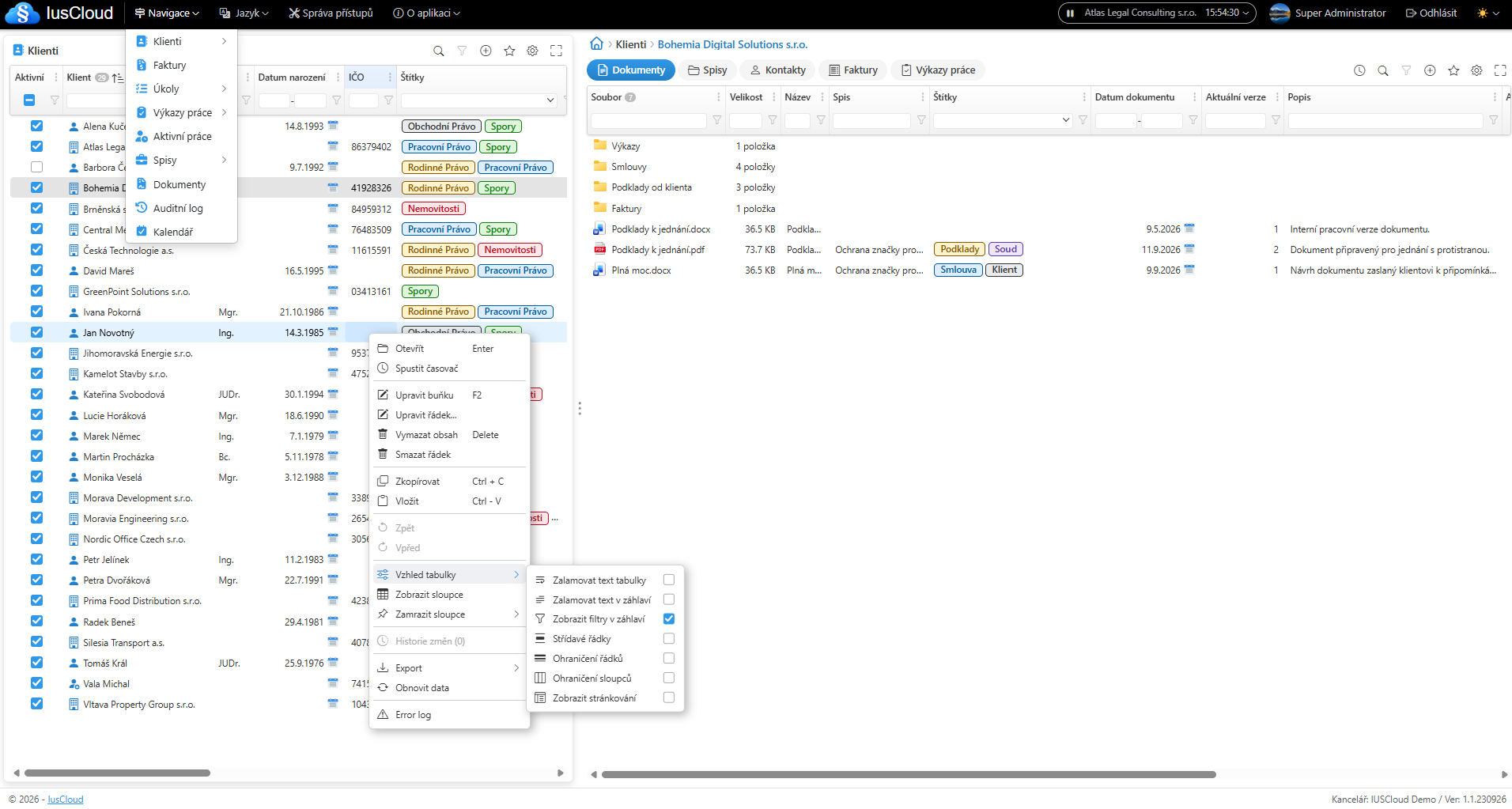Viewport: 1512px width, 809px height.
Task: Open O aplikaci dropdown
Action: 426,13
